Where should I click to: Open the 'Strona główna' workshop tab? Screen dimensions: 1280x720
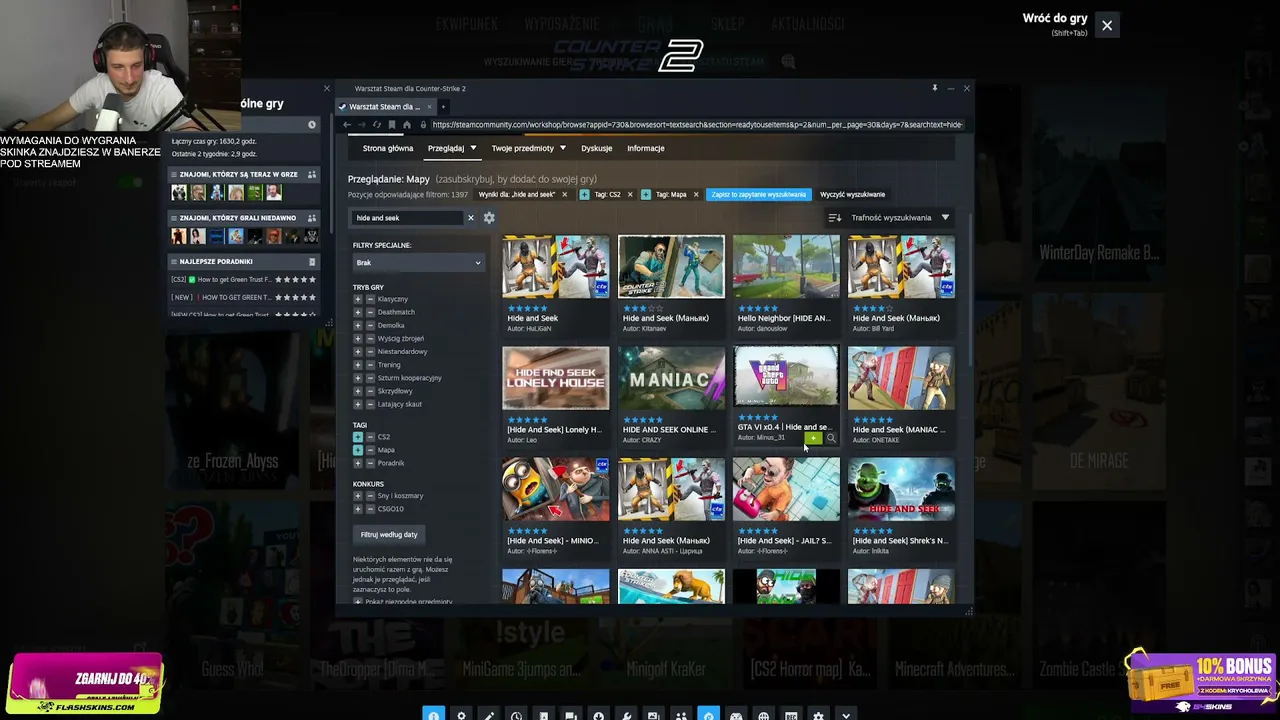point(388,148)
